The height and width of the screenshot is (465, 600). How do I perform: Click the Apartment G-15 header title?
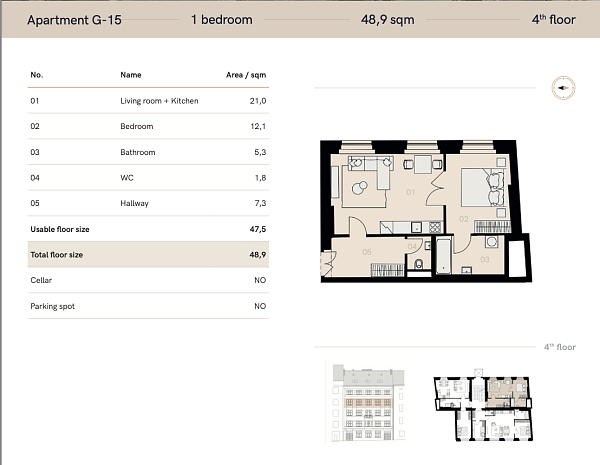click(x=74, y=19)
